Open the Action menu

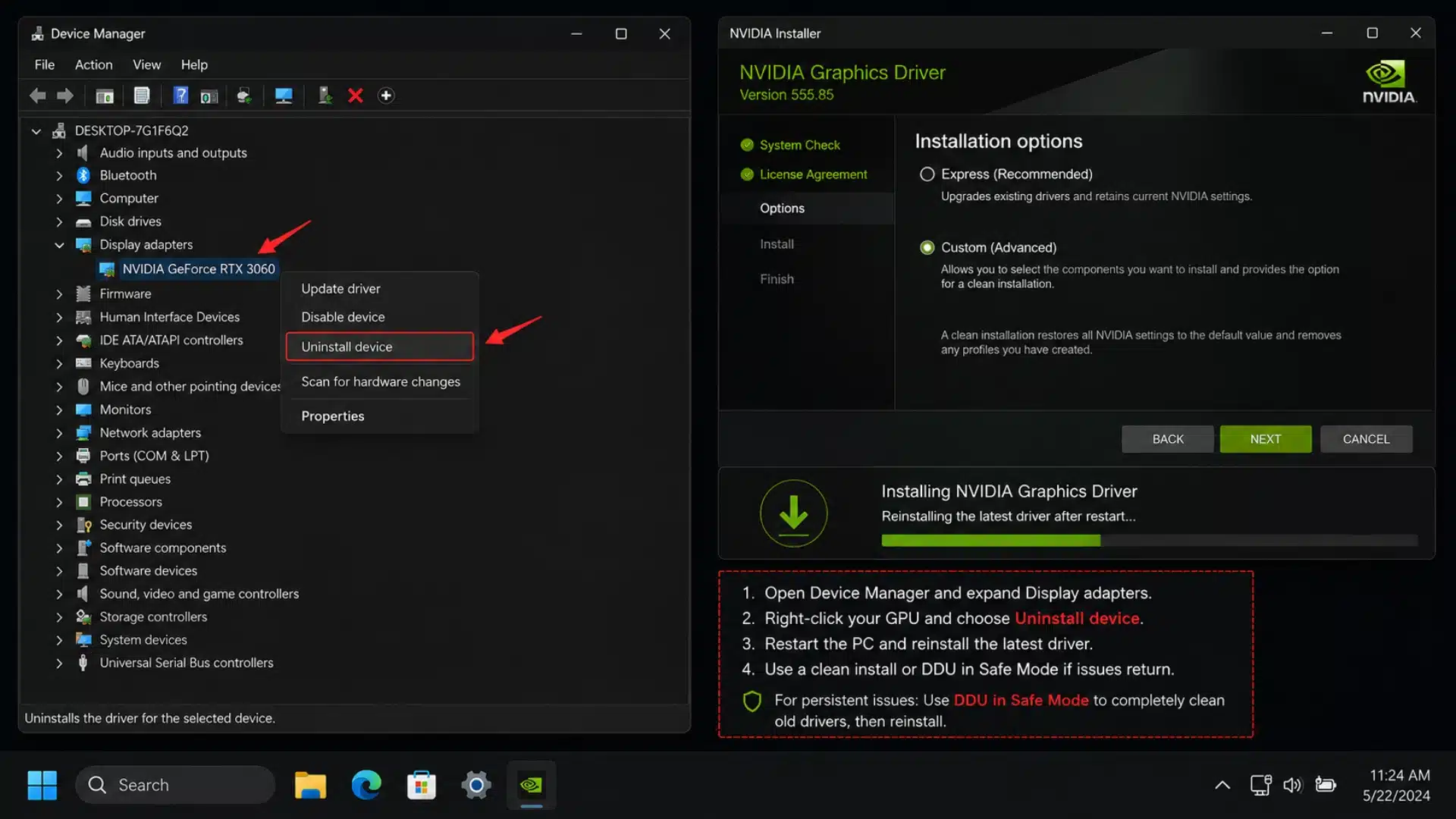tap(93, 65)
